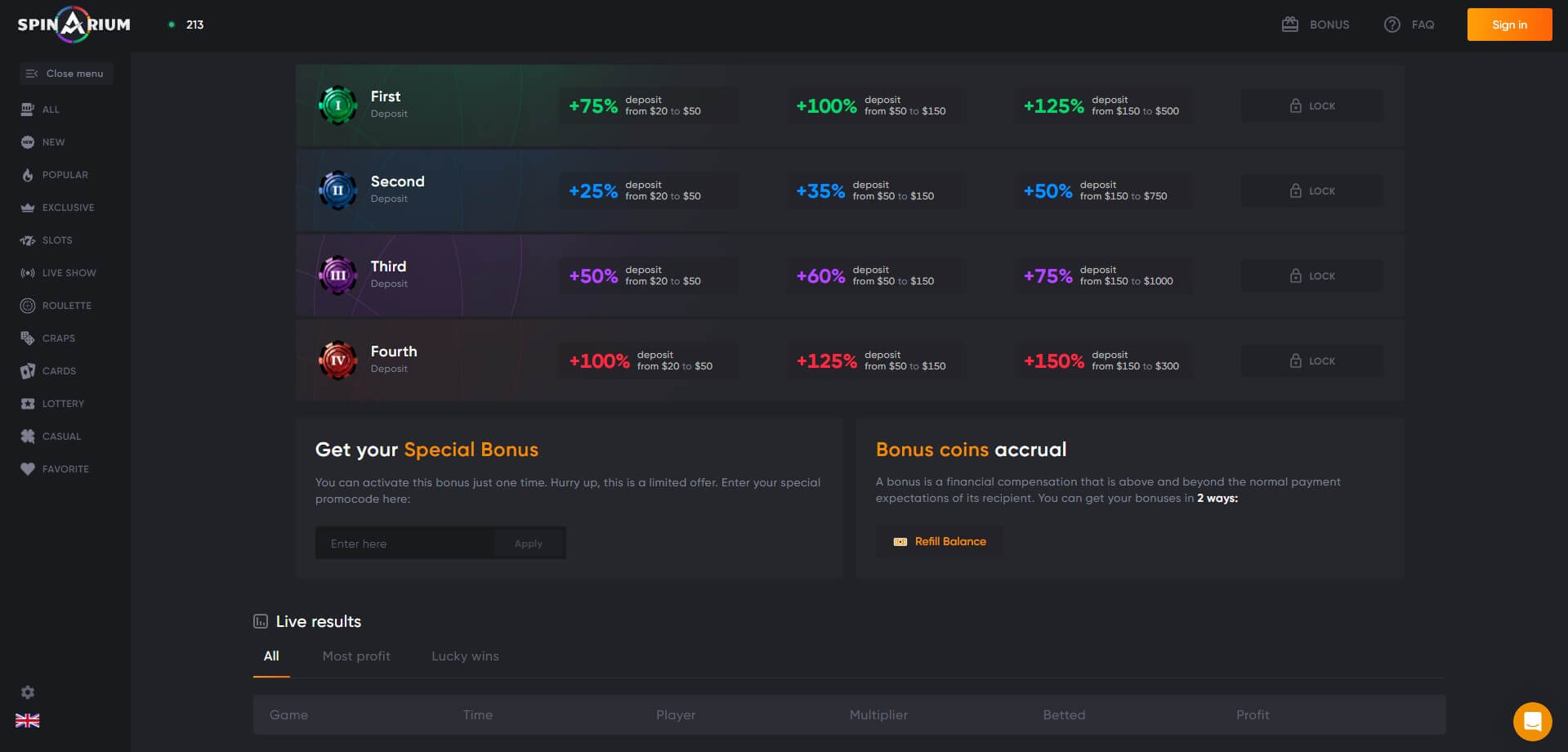Image resolution: width=1568 pixels, height=752 pixels.
Task: Open the LOTTERY category
Action: point(53,404)
